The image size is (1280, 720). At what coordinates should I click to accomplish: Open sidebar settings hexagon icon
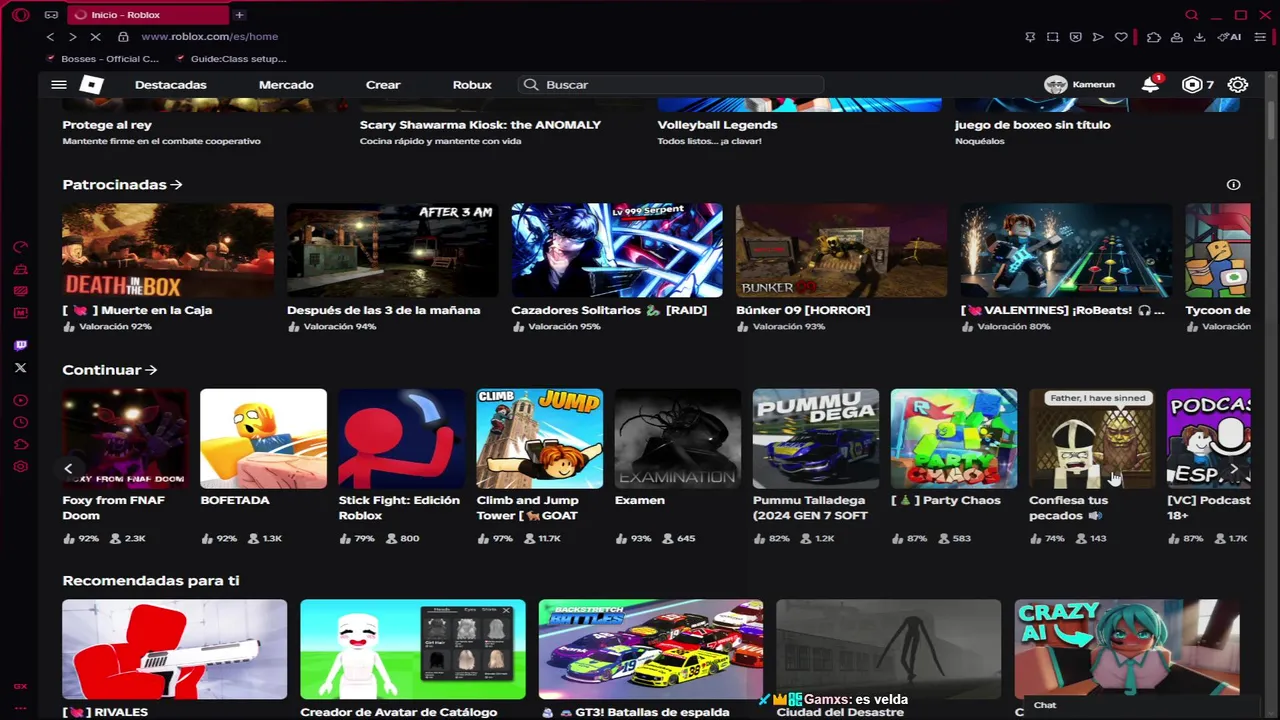(20, 466)
